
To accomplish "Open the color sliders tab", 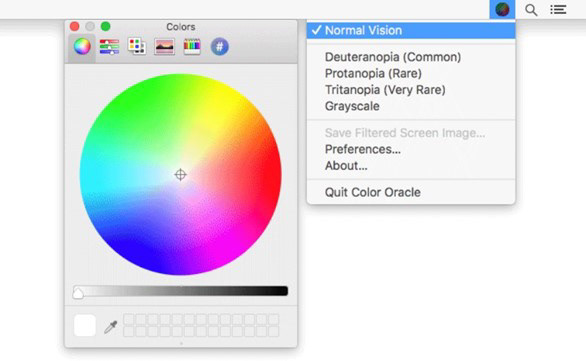I will click(x=109, y=47).
